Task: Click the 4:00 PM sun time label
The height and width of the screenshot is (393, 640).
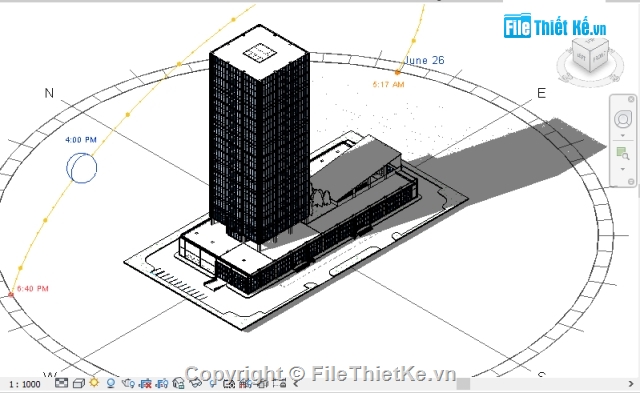Action: coord(81,140)
